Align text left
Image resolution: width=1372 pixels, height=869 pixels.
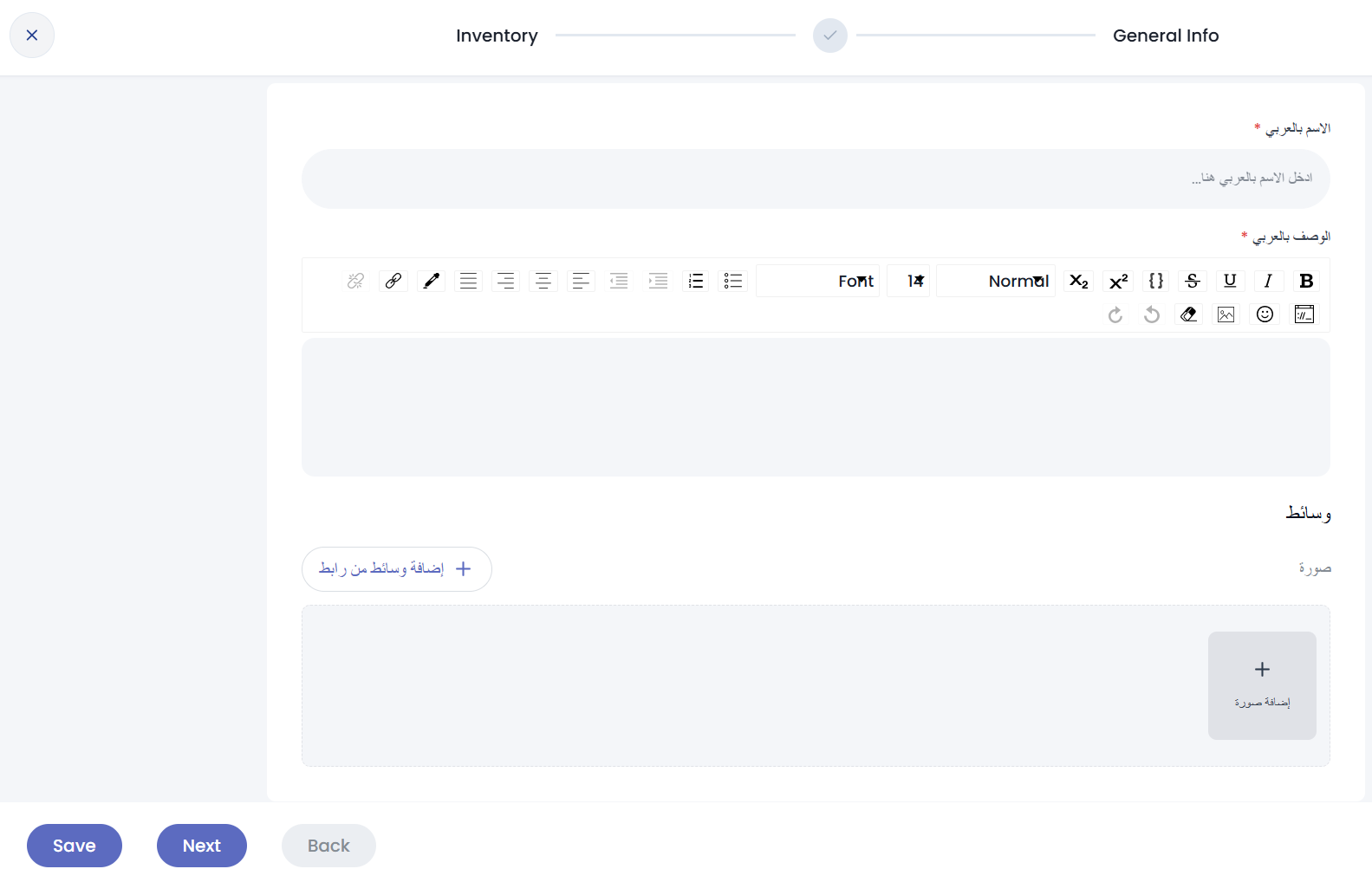tap(581, 281)
